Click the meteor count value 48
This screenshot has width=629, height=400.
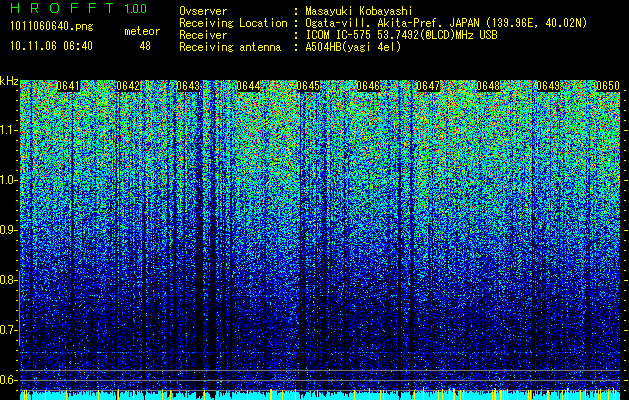coord(145,46)
